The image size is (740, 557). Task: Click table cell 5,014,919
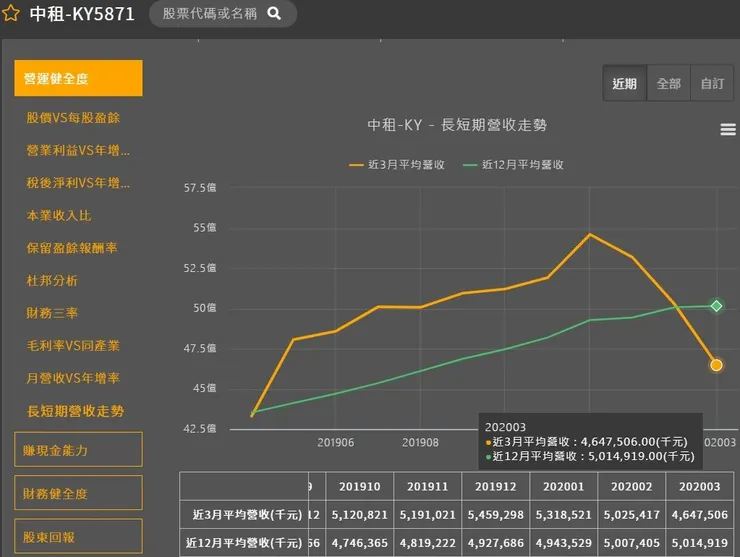pyautogui.click(x=699, y=543)
